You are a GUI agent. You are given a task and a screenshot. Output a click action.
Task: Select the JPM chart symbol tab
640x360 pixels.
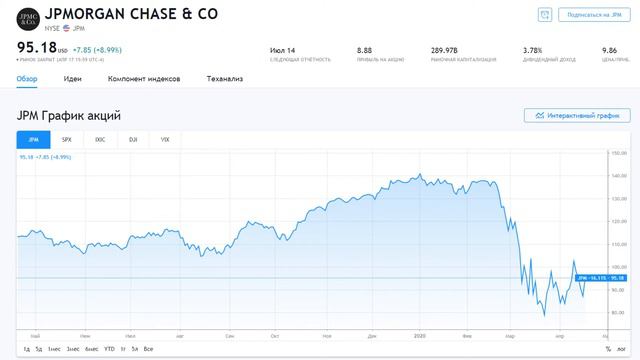(33, 140)
